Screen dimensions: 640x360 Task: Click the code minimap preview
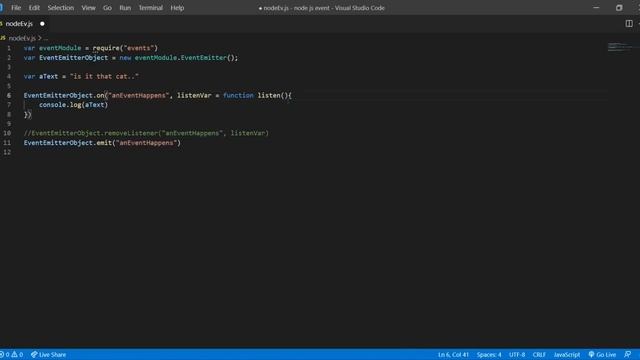click(x=620, y=47)
